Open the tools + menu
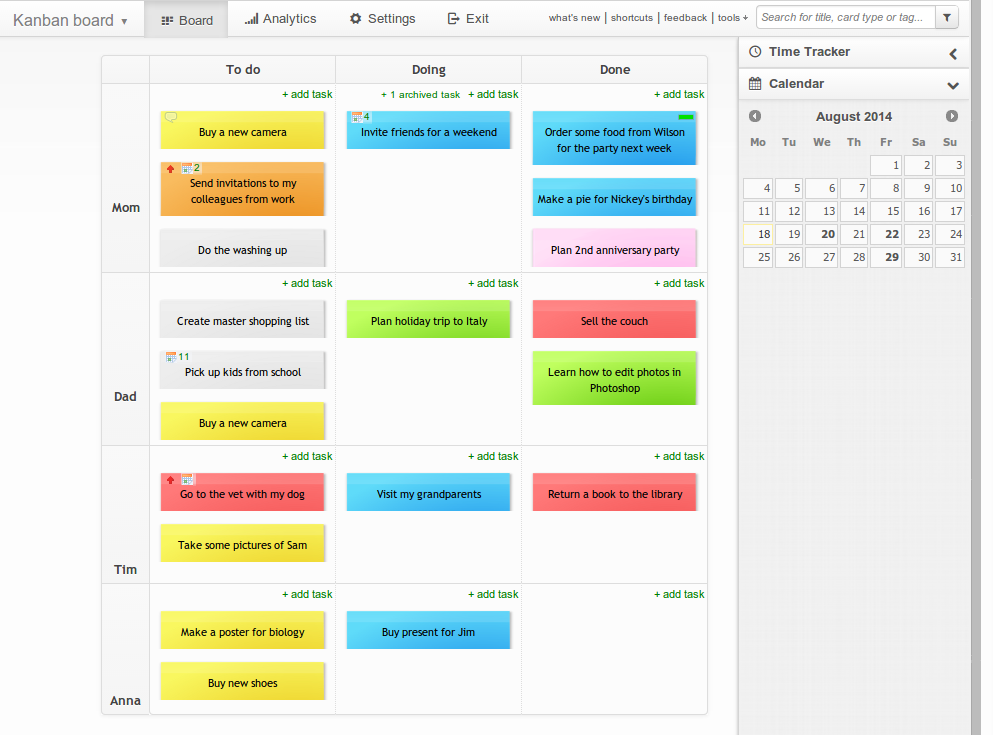 (733, 17)
